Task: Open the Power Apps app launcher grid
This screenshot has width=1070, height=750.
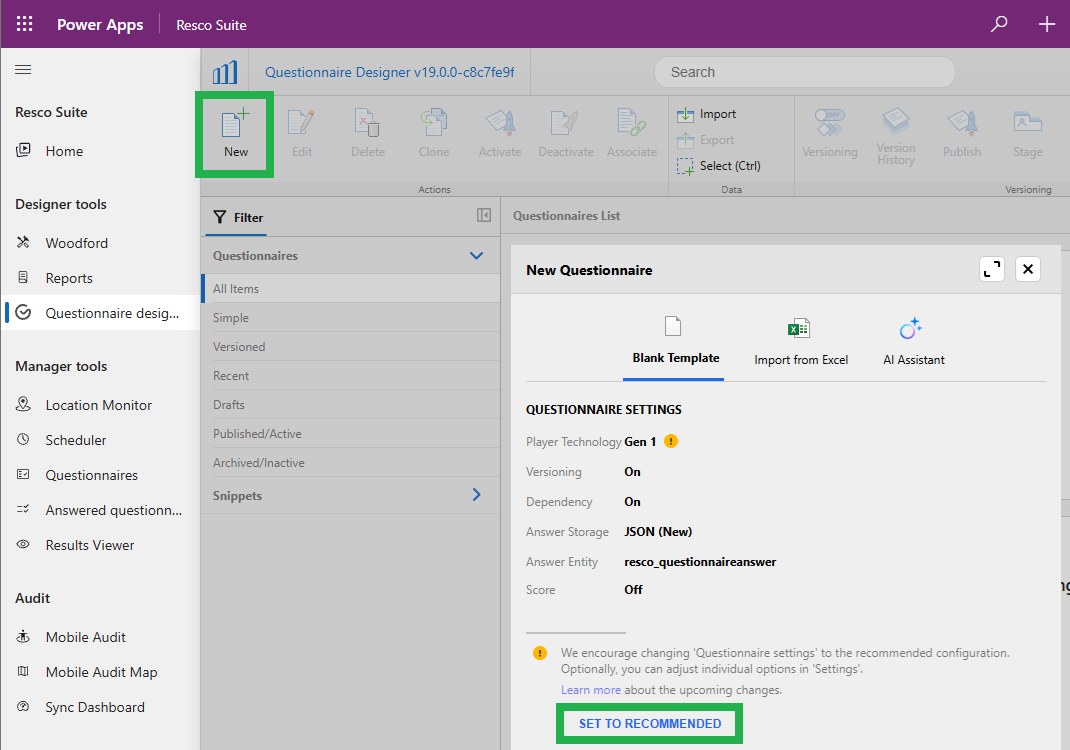Action: [25, 24]
